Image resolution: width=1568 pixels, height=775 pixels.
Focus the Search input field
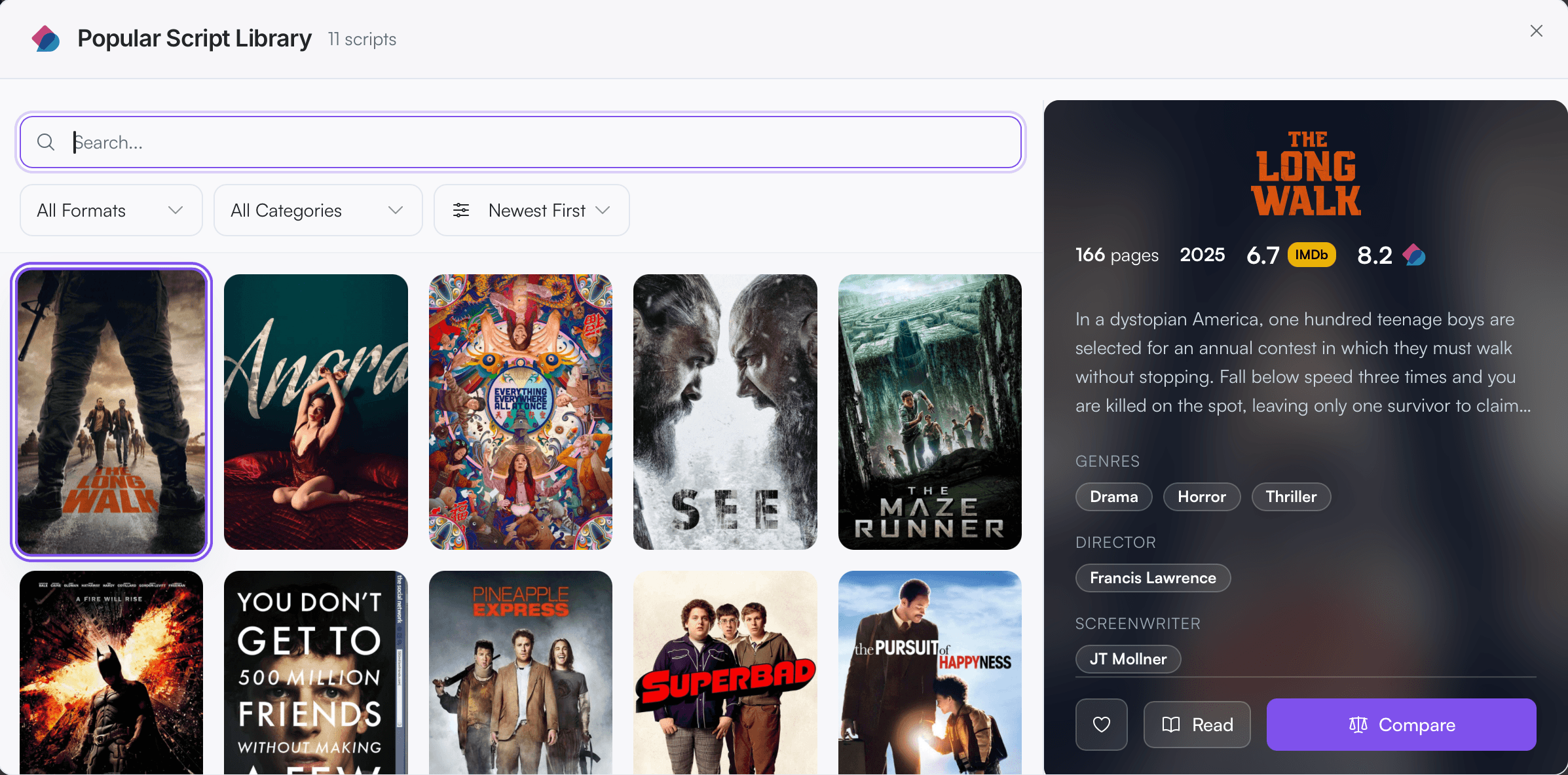tap(521, 142)
